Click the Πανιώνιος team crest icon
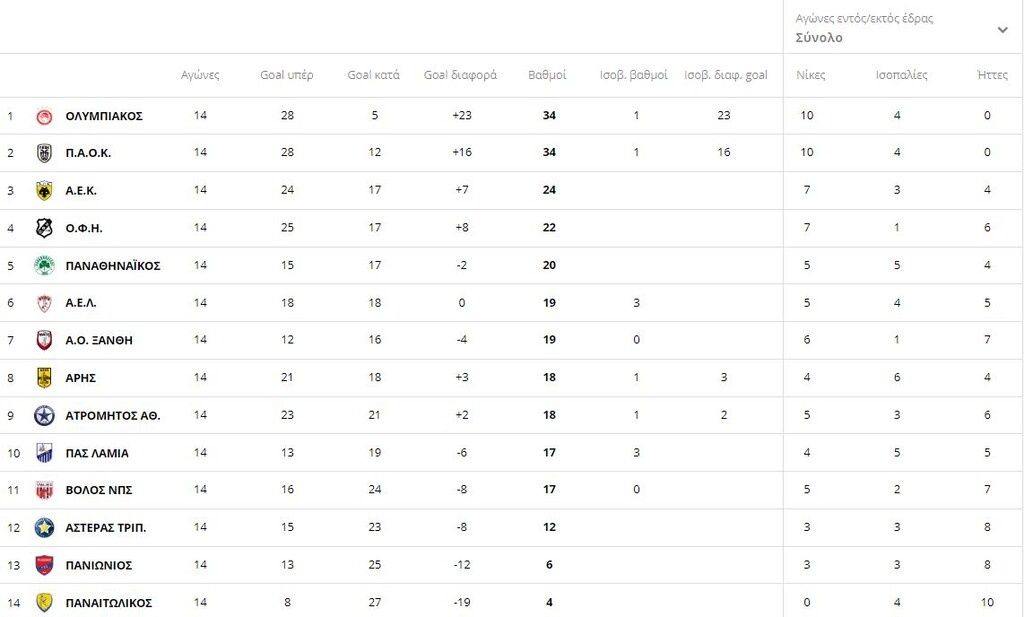 pyautogui.click(x=44, y=565)
